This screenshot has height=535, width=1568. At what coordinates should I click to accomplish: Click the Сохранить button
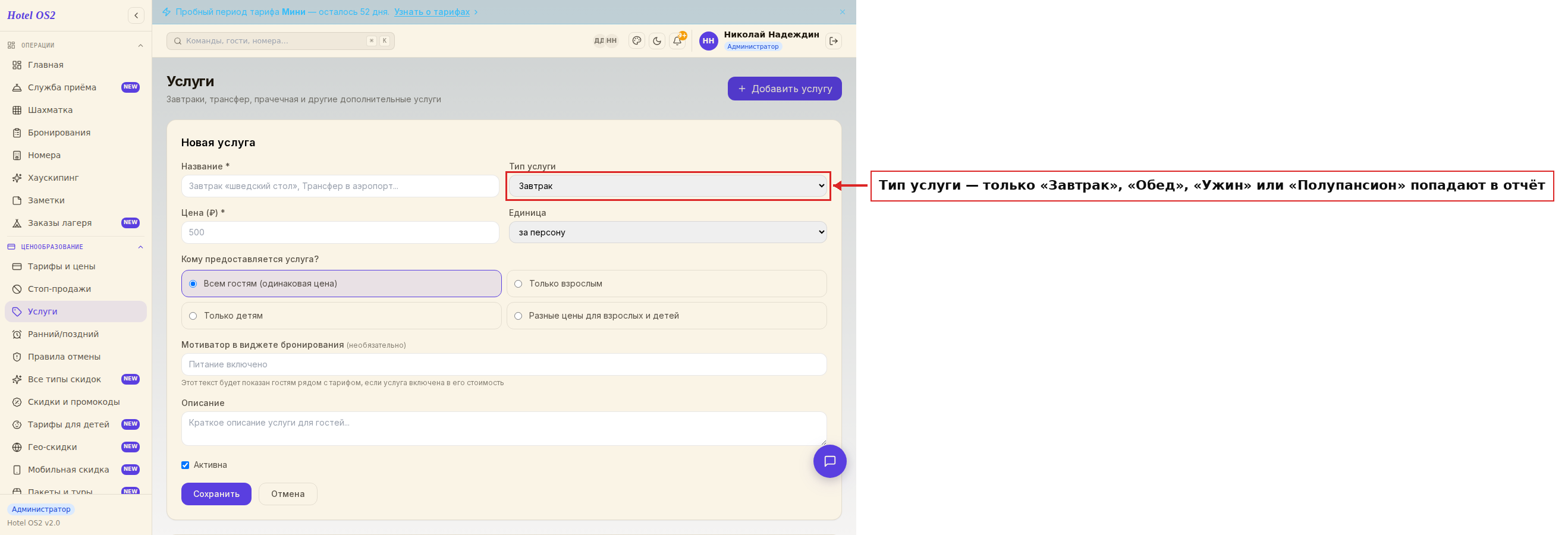(x=216, y=493)
